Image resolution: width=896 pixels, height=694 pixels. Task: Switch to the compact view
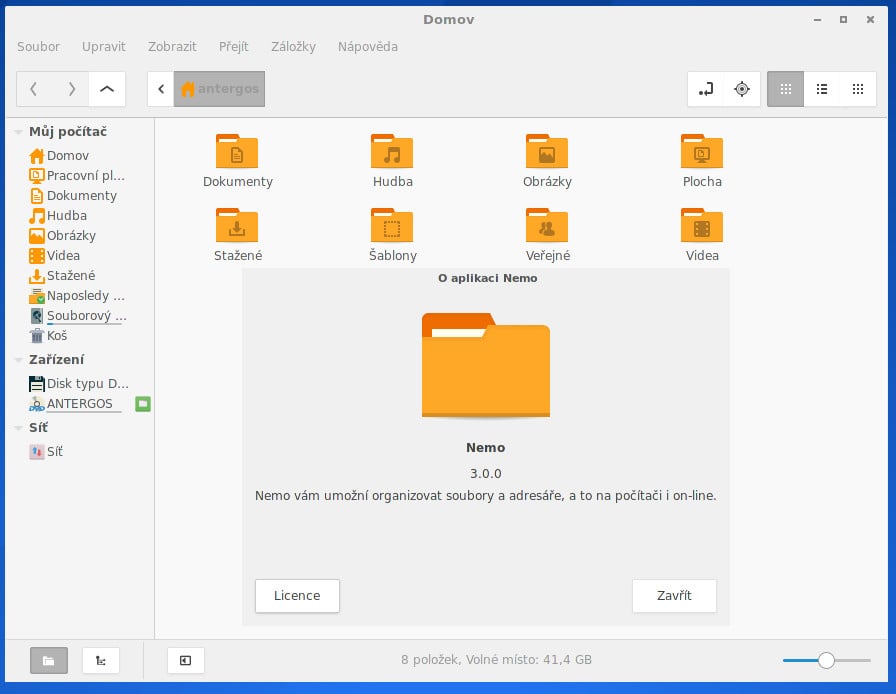(x=857, y=89)
